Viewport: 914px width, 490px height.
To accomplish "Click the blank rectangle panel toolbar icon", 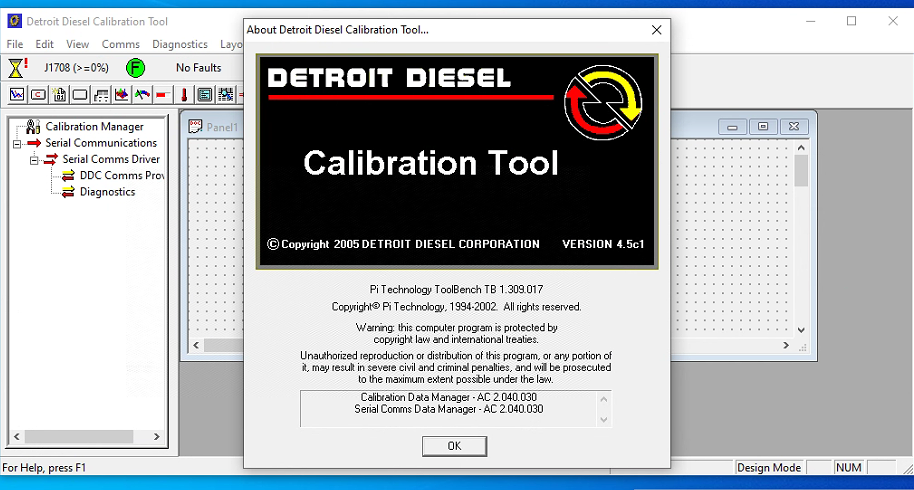I will 80,94.
